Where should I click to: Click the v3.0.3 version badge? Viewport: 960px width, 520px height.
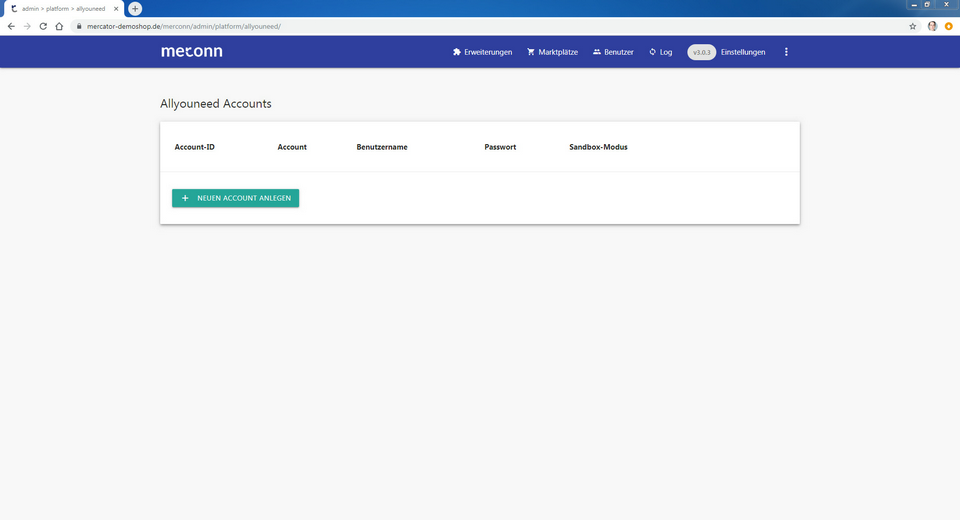point(702,52)
